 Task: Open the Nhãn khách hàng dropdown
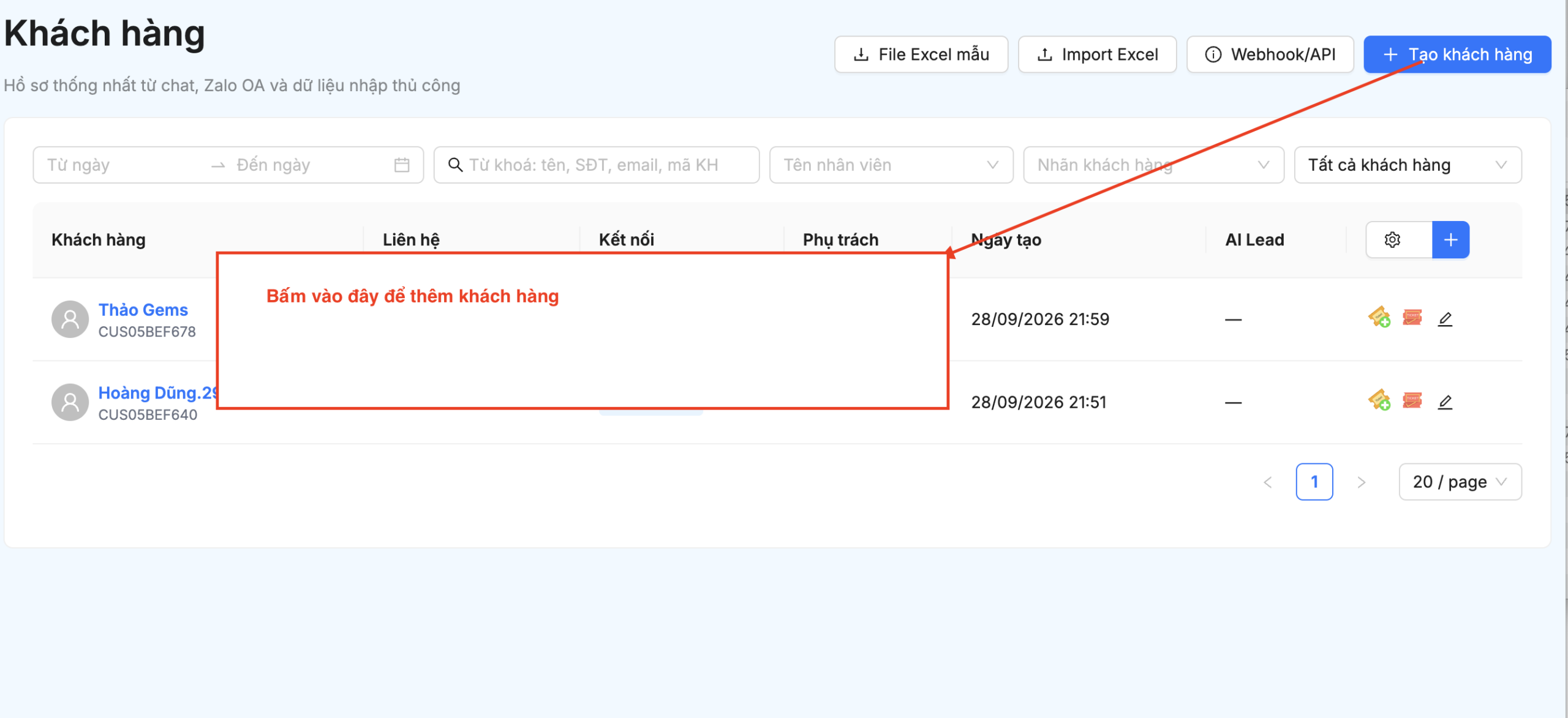pyautogui.click(x=1153, y=165)
